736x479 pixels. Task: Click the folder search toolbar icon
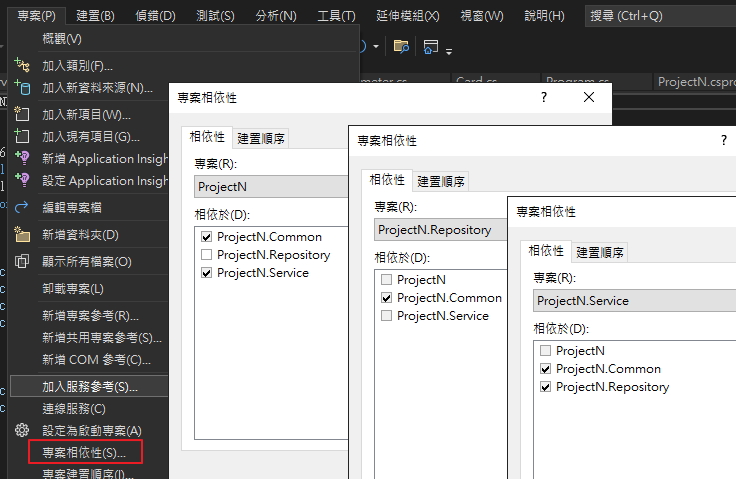tap(401, 46)
